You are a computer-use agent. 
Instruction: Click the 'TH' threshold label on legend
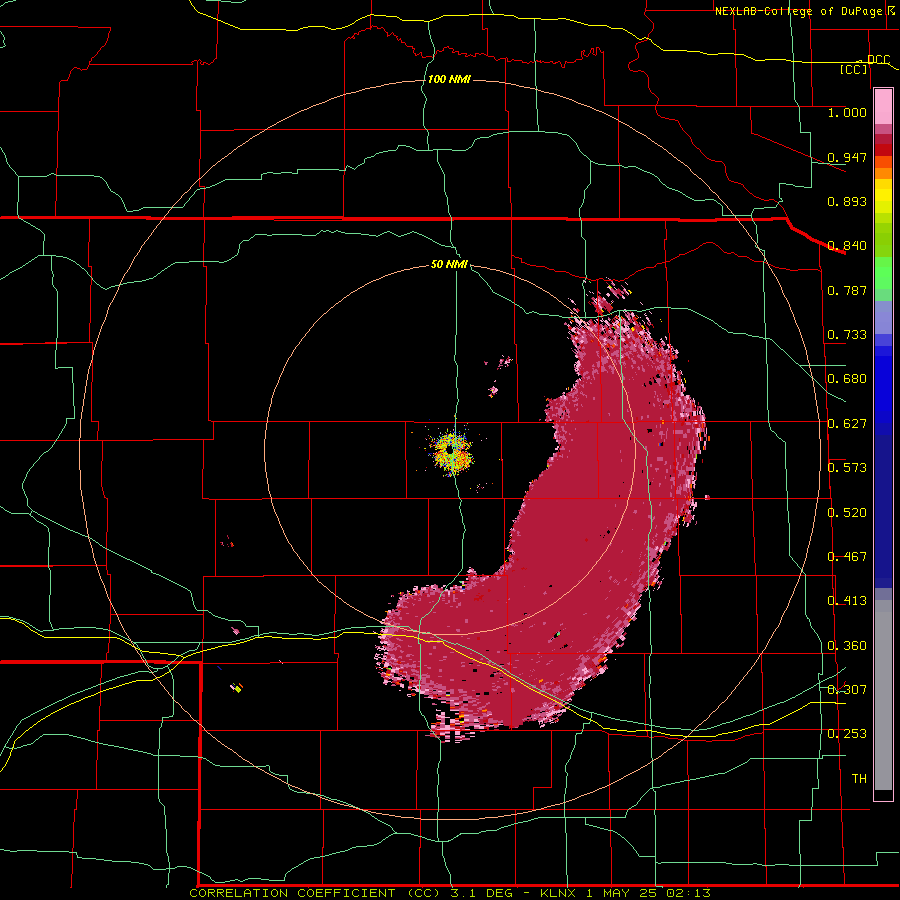[859, 779]
